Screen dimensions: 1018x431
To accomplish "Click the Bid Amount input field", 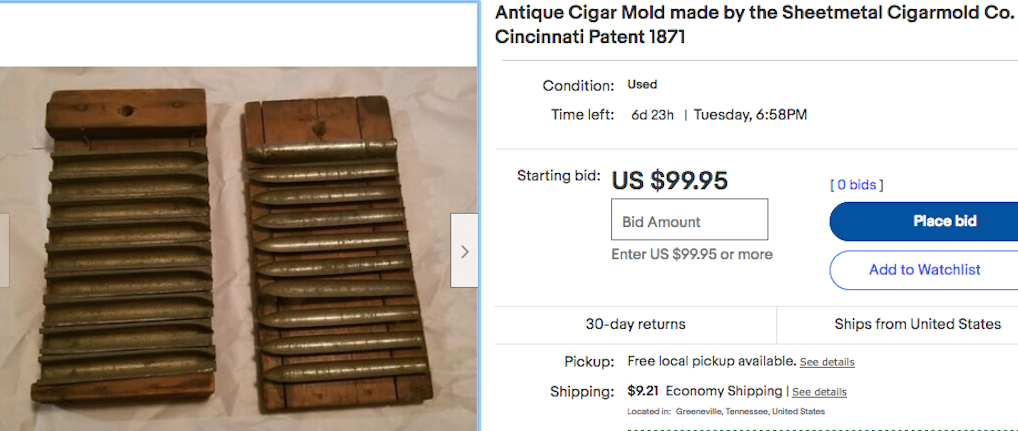I will click(689, 220).
